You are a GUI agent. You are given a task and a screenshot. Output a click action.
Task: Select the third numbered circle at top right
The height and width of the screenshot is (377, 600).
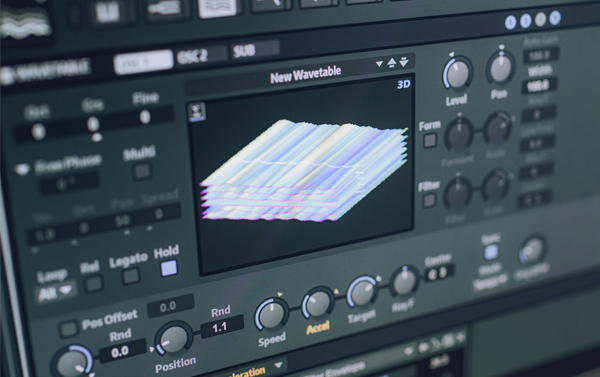(x=540, y=19)
